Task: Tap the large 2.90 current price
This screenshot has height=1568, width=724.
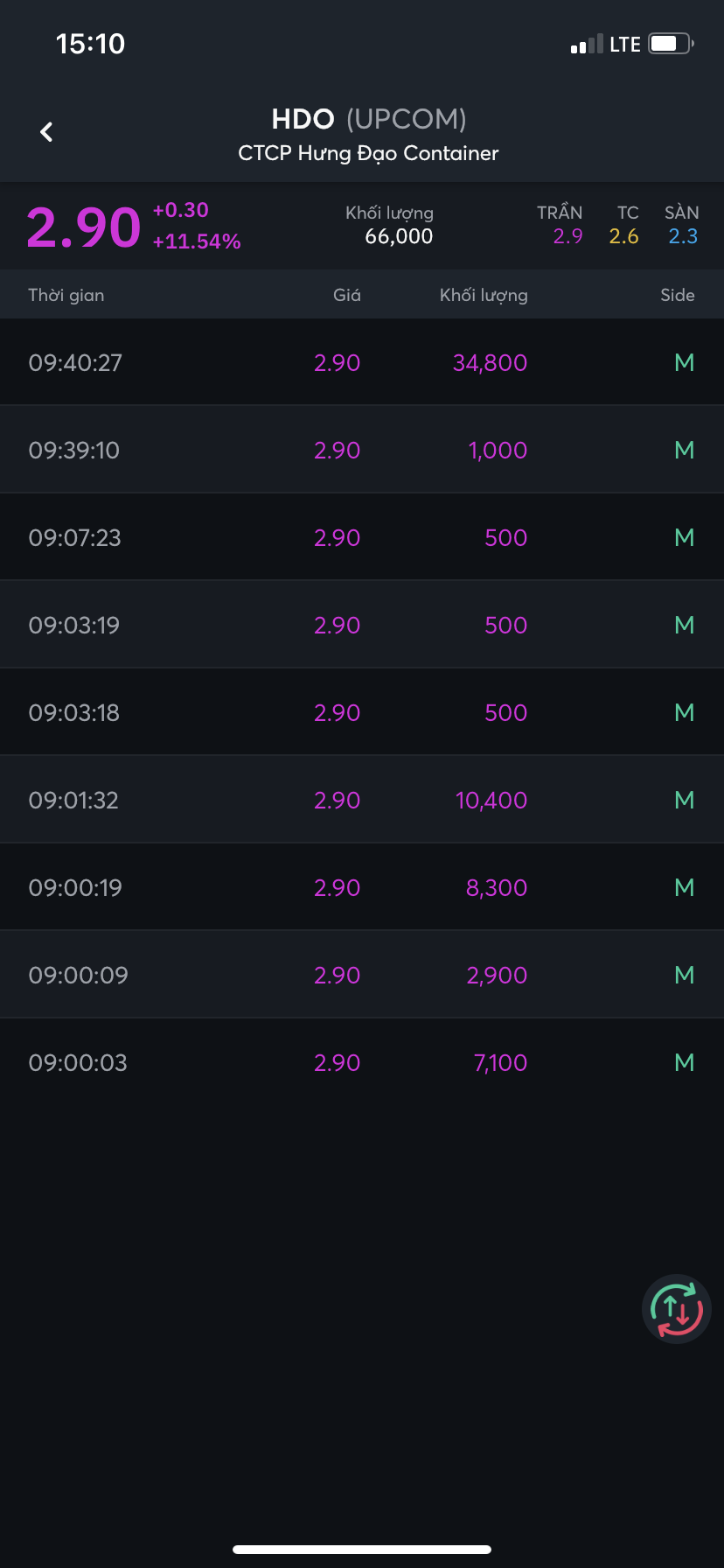Action: pos(83,227)
